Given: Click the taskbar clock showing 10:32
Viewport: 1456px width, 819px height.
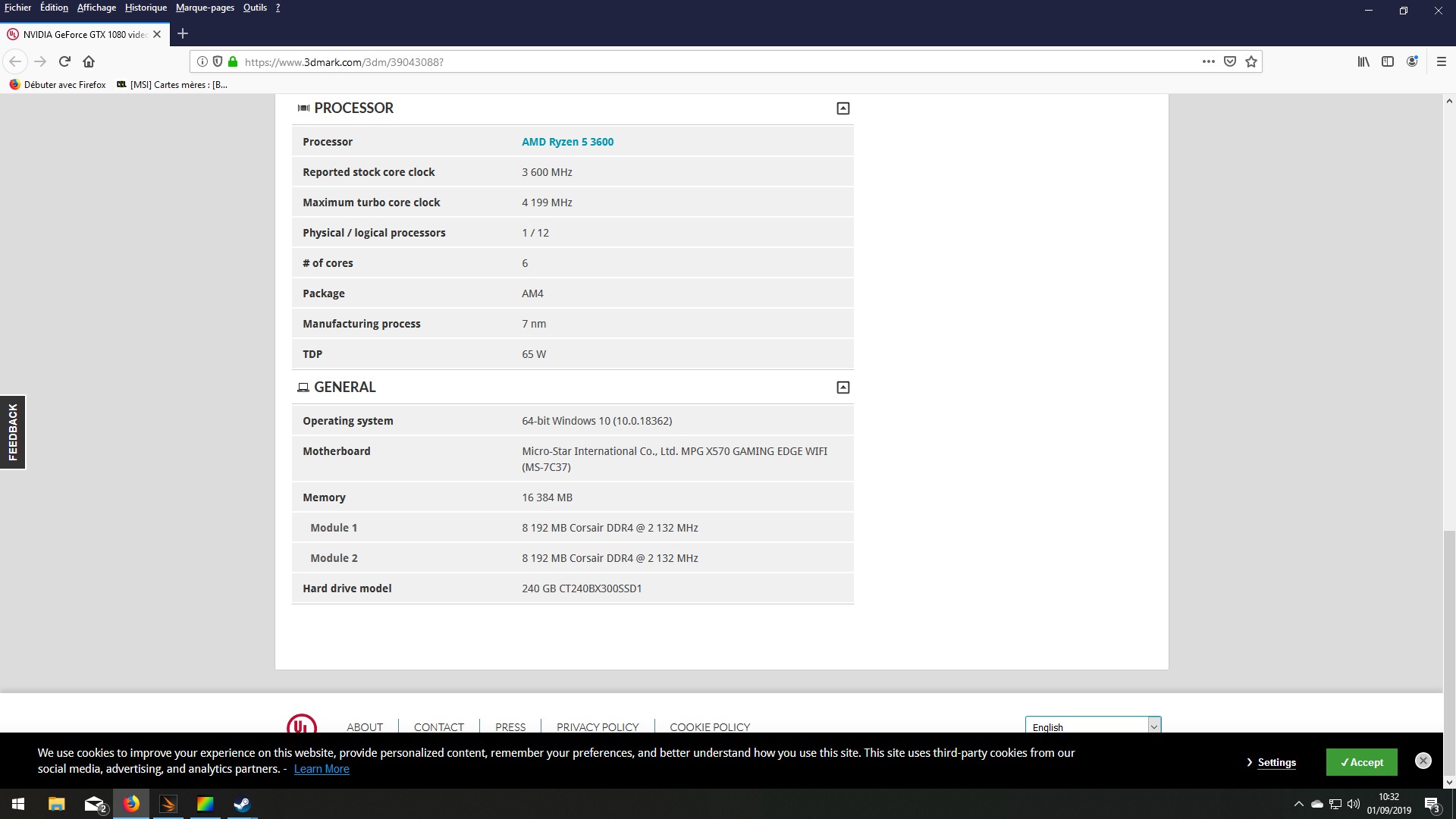Looking at the screenshot, I should 1389,804.
